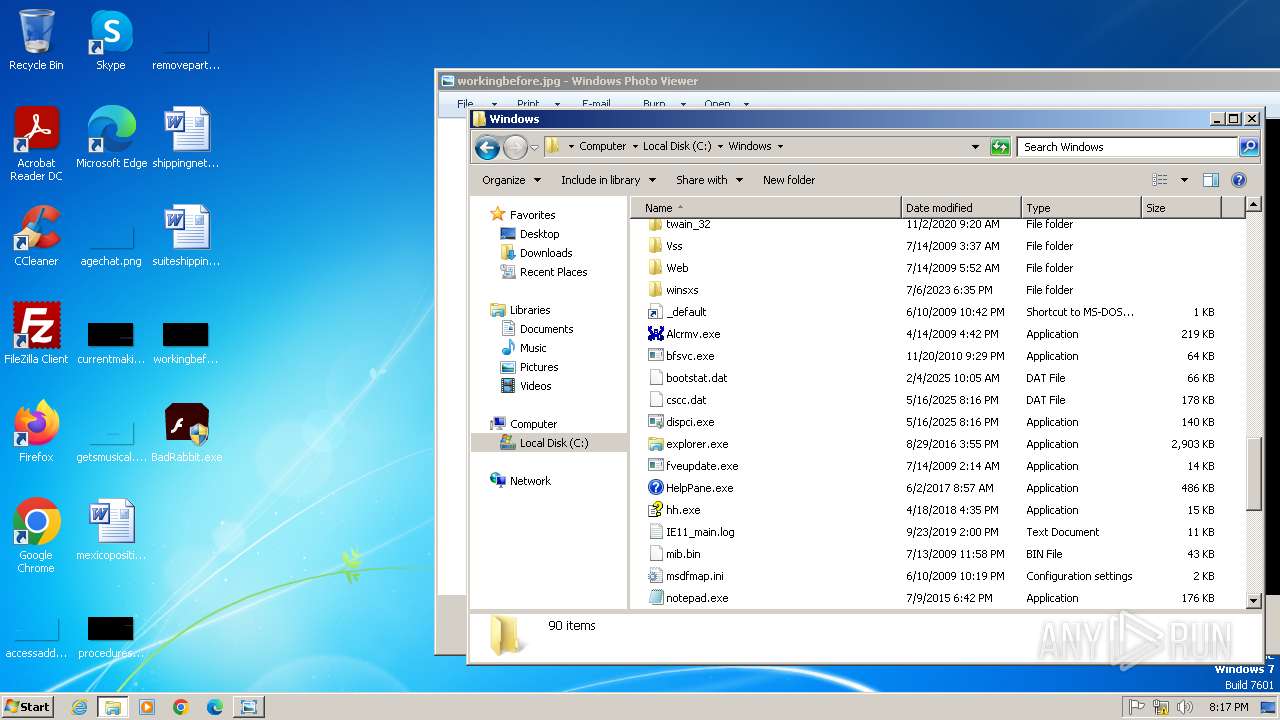
Task: Open the change view options arrow
Action: (1184, 180)
